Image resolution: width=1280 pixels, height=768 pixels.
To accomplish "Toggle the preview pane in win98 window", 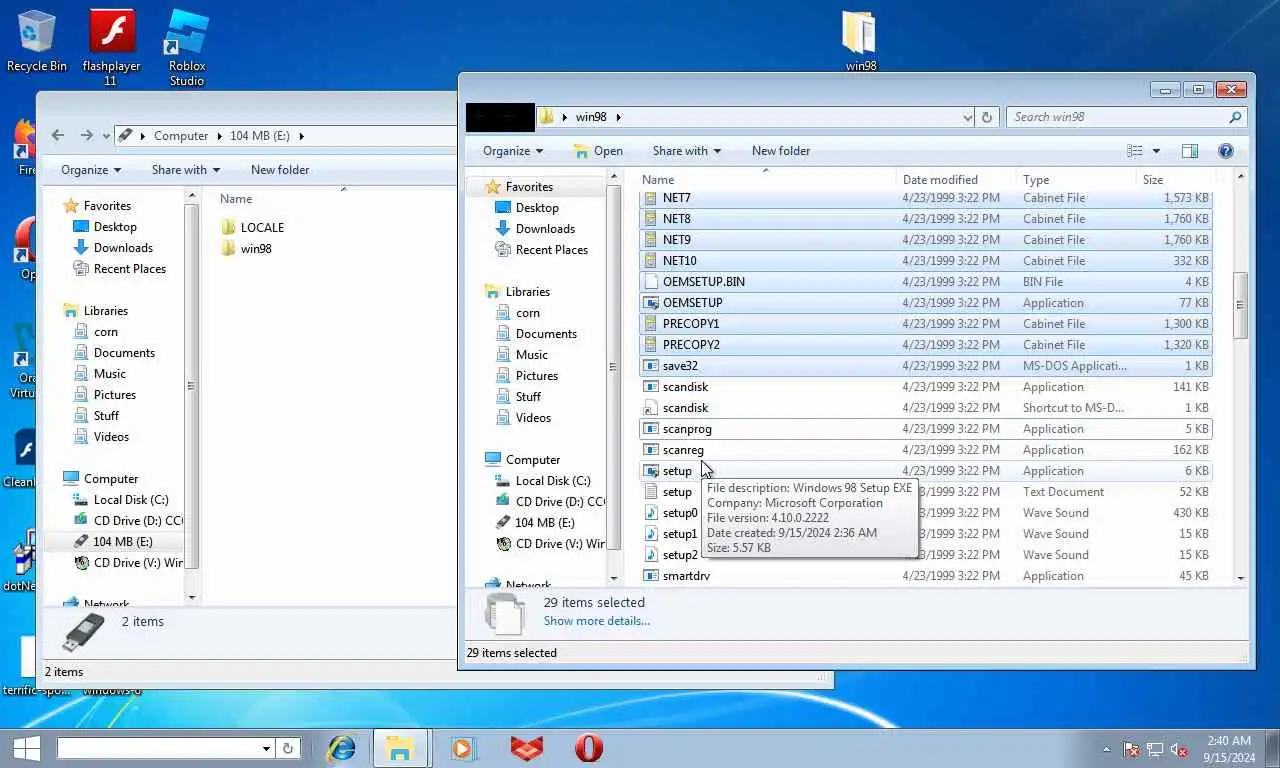I will [x=1189, y=151].
